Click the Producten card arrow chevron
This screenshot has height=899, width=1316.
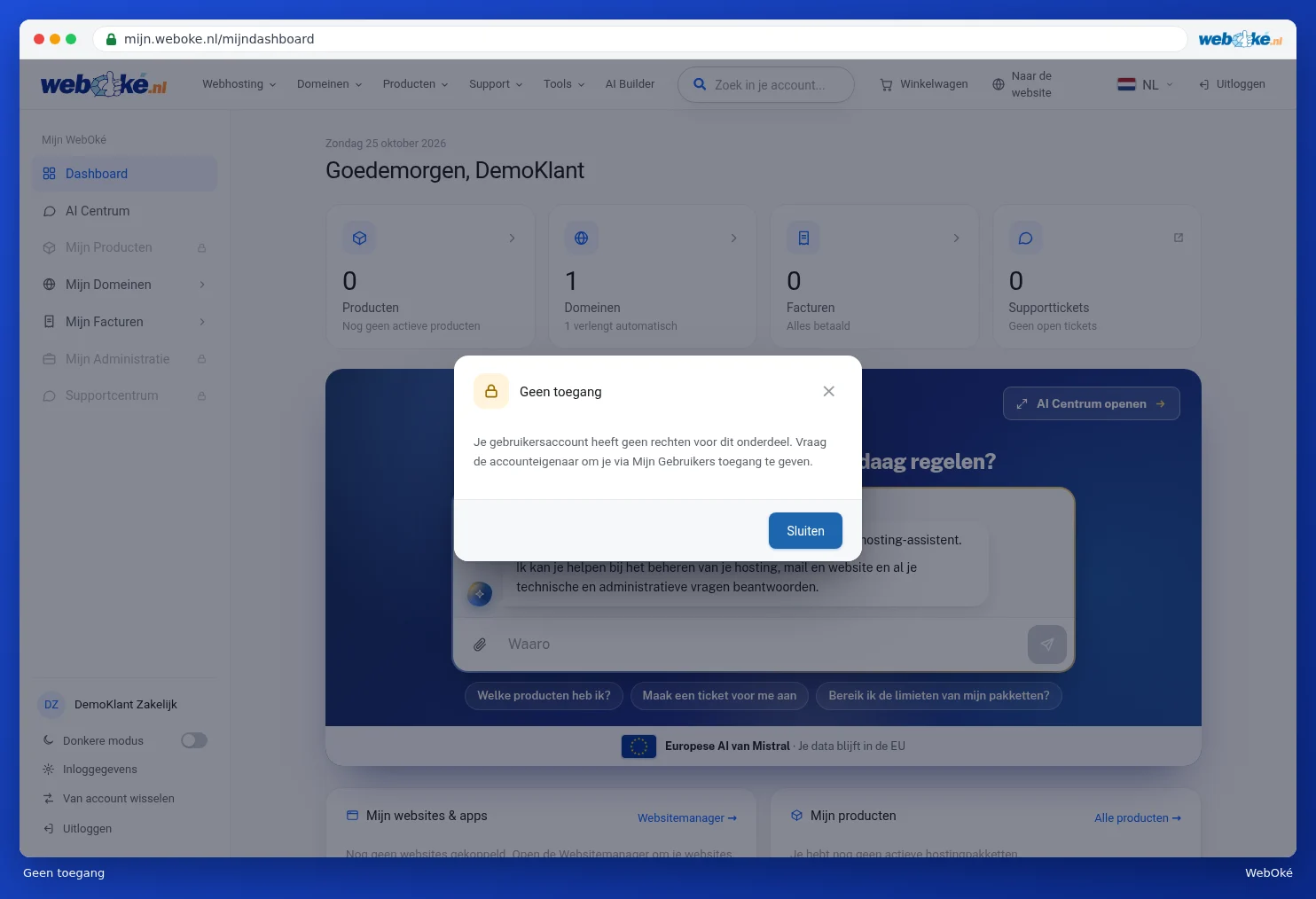pyautogui.click(x=512, y=238)
